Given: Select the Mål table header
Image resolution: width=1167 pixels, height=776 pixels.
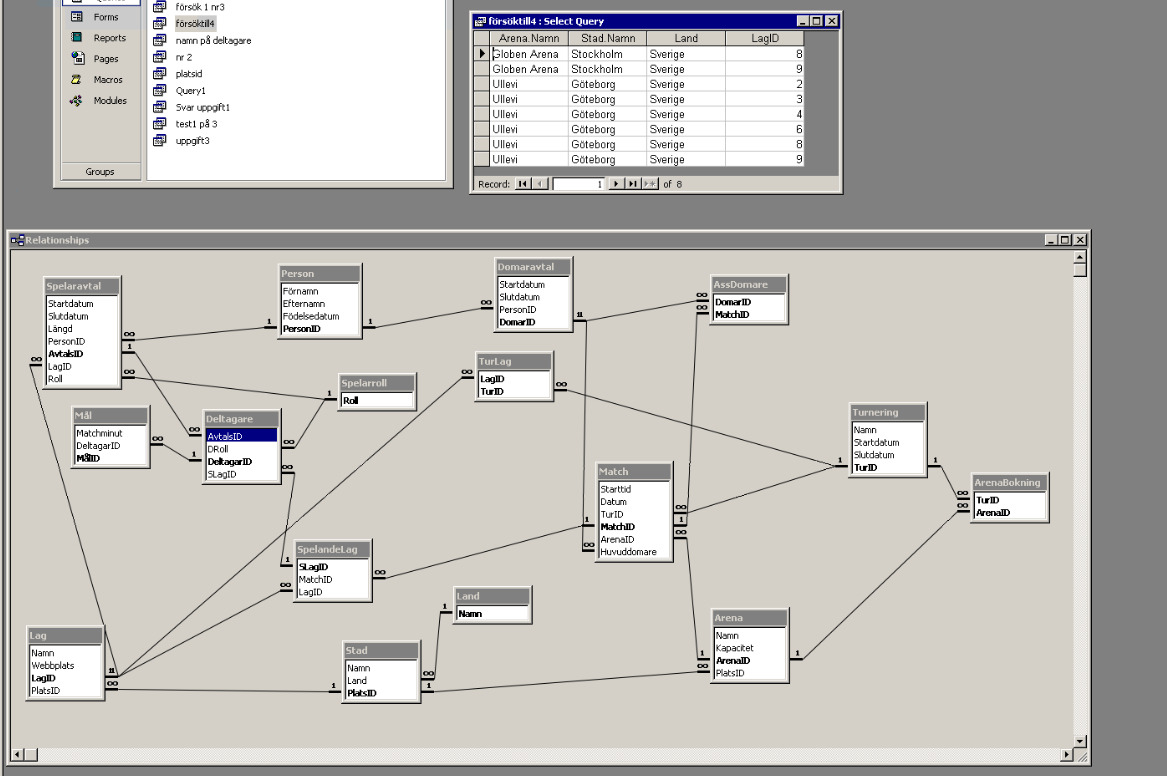Looking at the screenshot, I should (110, 415).
